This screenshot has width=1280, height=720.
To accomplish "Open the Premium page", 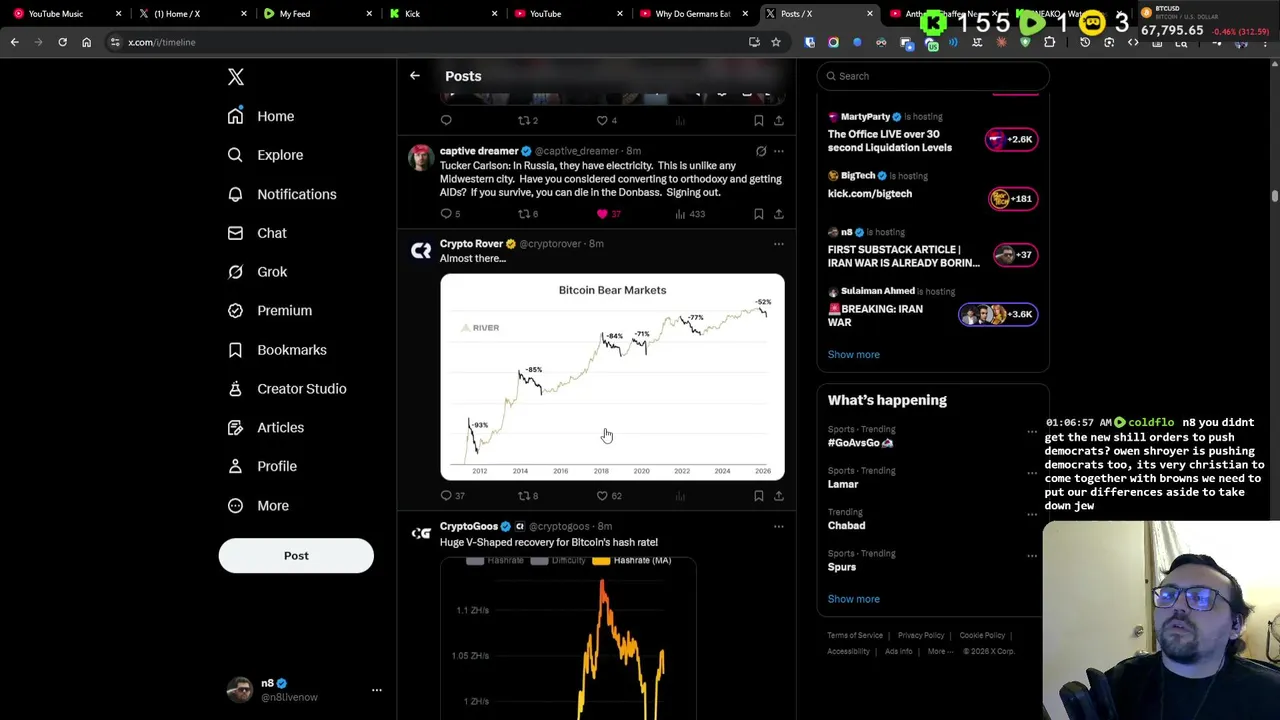I will pyautogui.click(x=269, y=310).
